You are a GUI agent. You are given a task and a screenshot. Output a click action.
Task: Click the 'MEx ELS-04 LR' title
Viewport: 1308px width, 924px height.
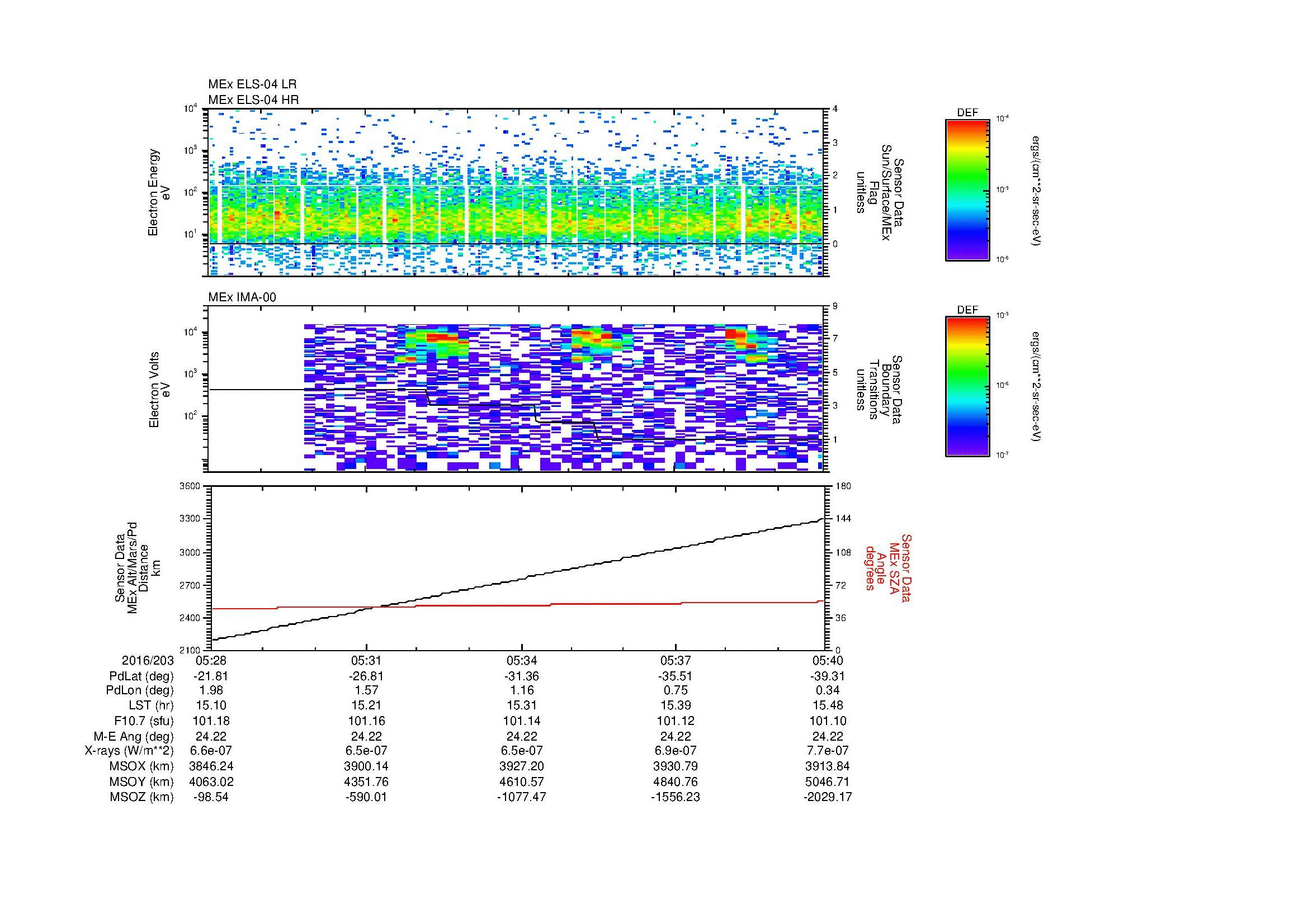coord(252,84)
